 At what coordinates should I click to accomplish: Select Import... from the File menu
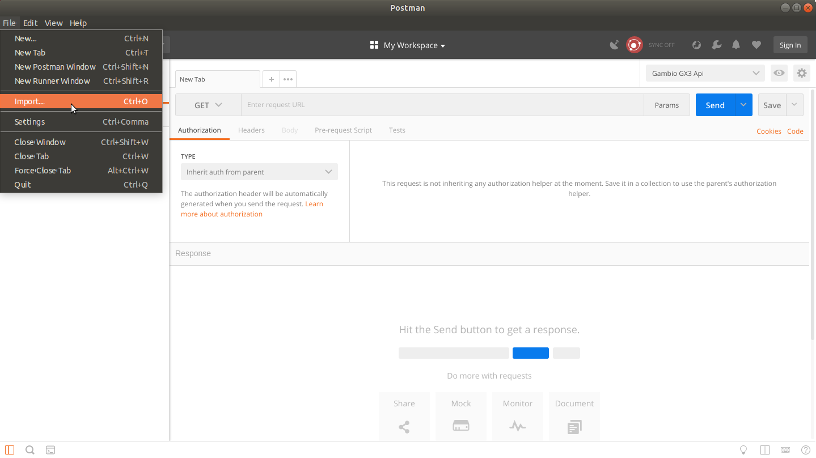pos(30,101)
